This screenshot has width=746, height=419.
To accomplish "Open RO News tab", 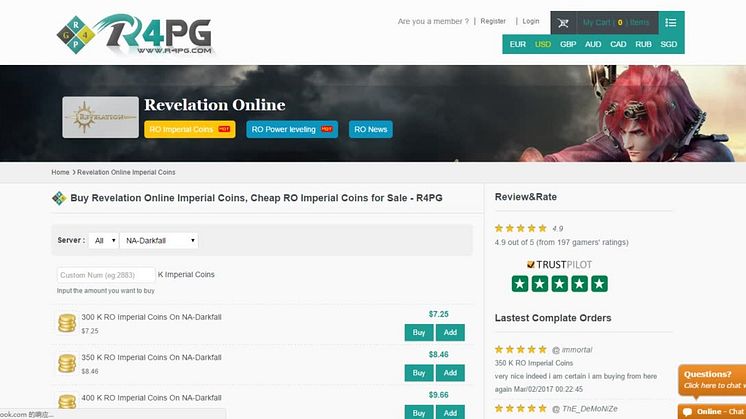I will click(x=371, y=129).
